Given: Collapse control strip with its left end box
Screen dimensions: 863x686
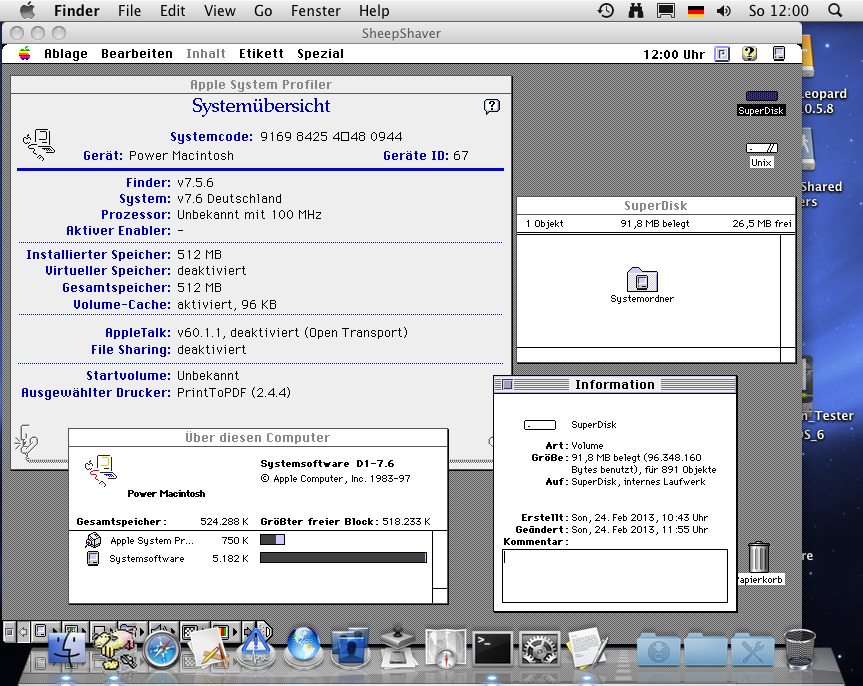Looking at the screenshot, I should click(9, 631).
